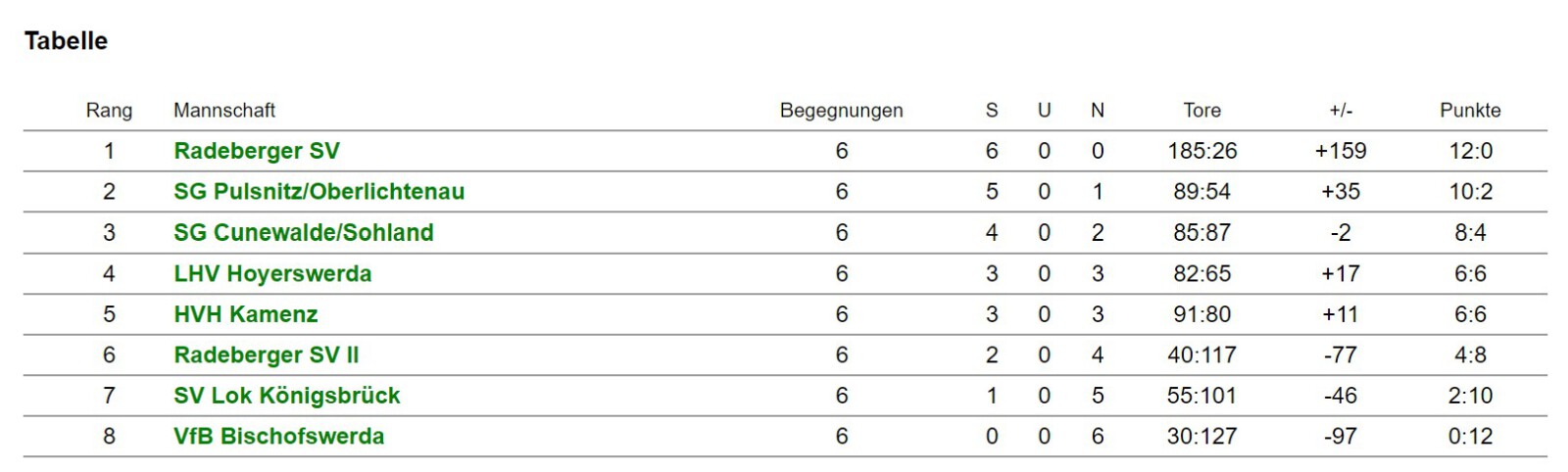The image size is (1568, 472).
Task: Open SG Pulsnitz/Oberlichtenau team page
Action: click(319, 192)
